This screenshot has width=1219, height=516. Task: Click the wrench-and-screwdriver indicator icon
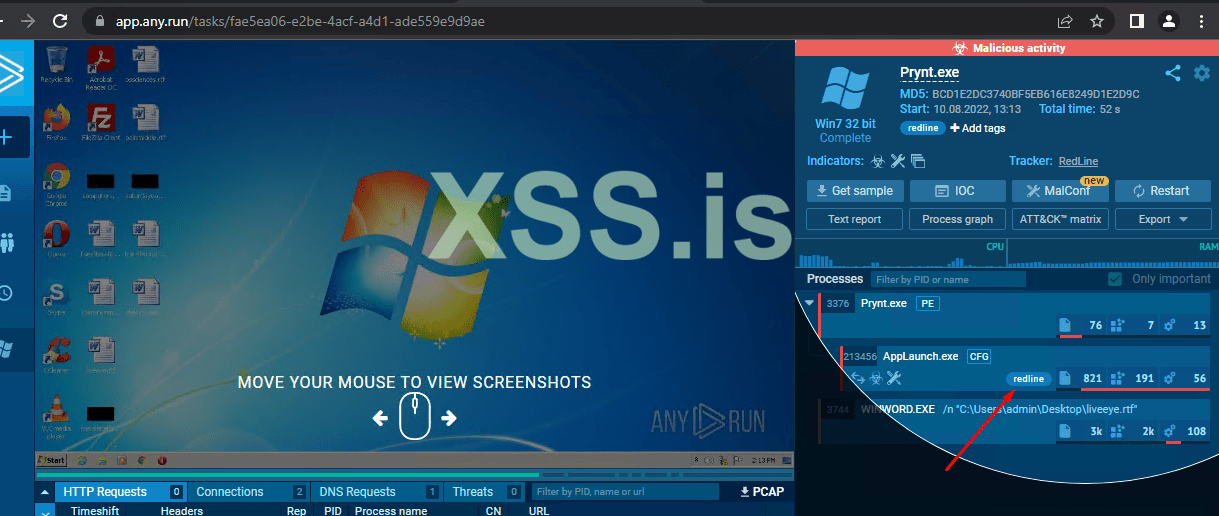pyautogui.click(x=897, y=161)
